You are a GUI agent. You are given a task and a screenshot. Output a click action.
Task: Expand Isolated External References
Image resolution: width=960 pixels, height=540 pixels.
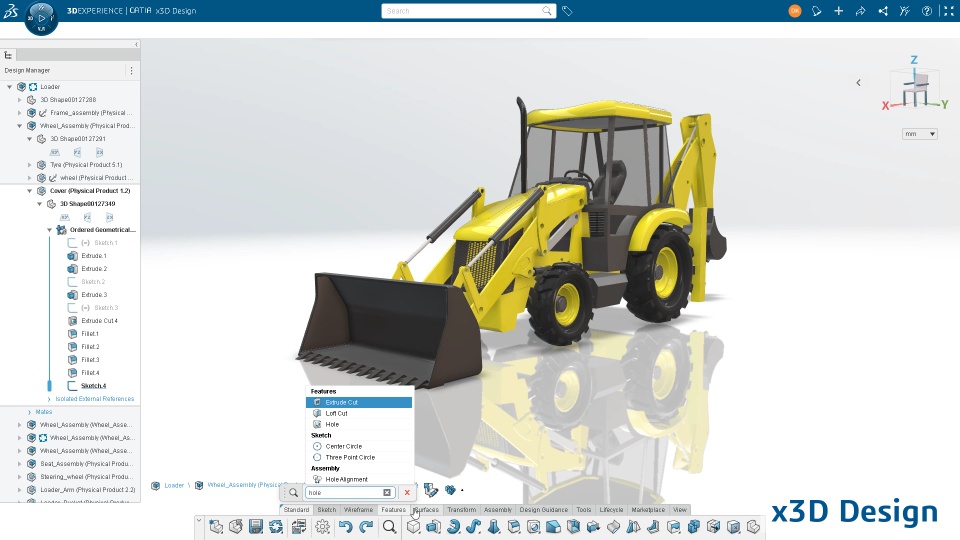[50, 399]
